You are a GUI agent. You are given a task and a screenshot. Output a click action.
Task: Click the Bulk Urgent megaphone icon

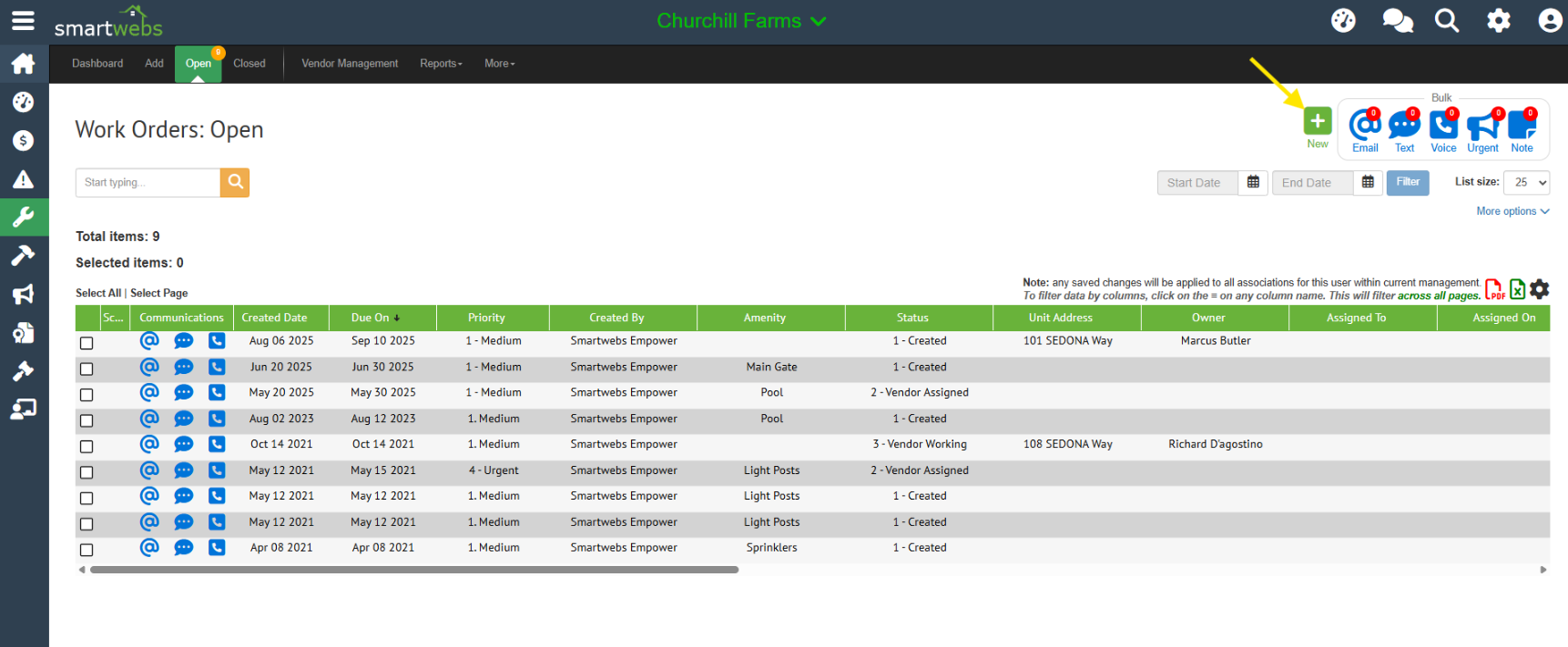1482,125
